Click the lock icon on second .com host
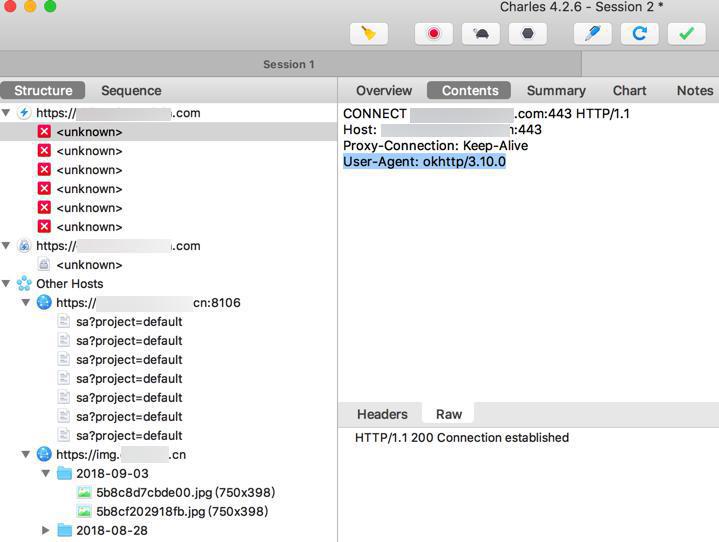The height and width of the screenshot is (542, 719). 24,246
